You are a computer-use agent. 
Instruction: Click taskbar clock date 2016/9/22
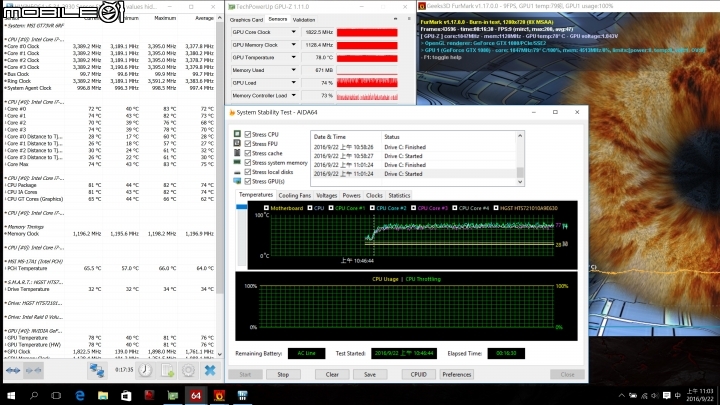pos(700,399)
